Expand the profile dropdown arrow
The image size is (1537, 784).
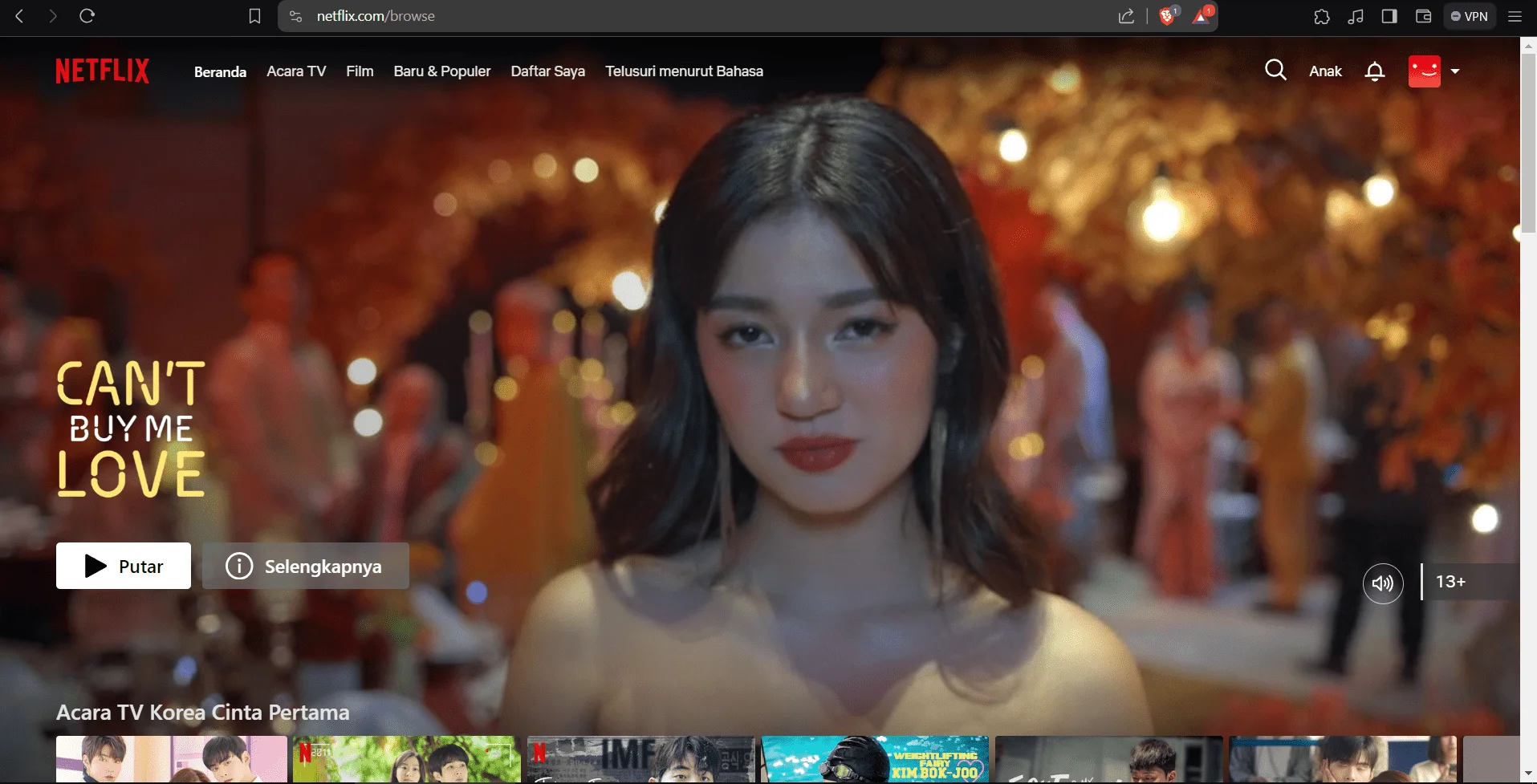point(1455,71)
